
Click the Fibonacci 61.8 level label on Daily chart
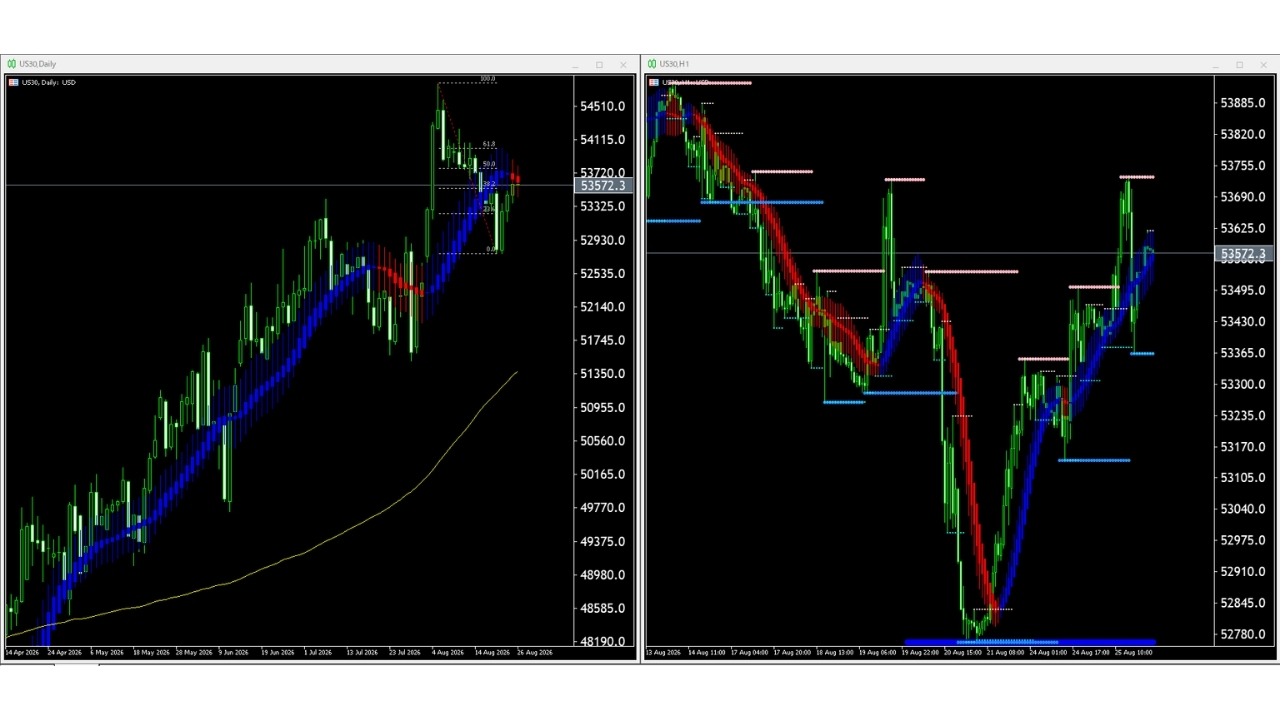pyautogui.click(x=488, y=145)
